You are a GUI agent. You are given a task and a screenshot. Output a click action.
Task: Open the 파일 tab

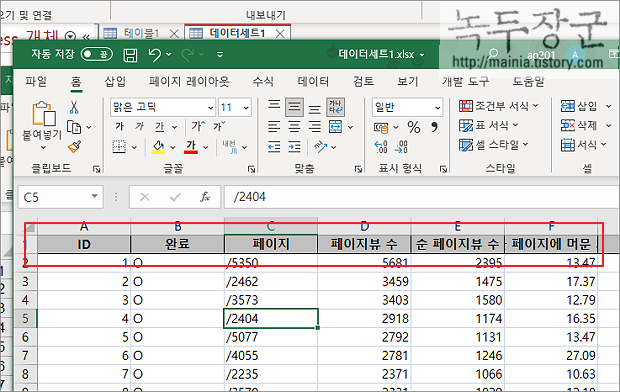(36, 81)
